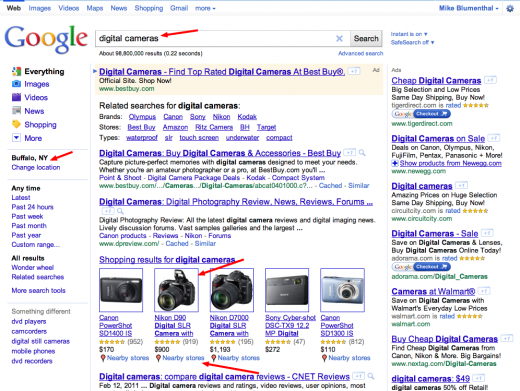This screenshot has width=520, height=391.
Task: Open the Nikon D90 camera thumbnail
Action: point(176,290)
